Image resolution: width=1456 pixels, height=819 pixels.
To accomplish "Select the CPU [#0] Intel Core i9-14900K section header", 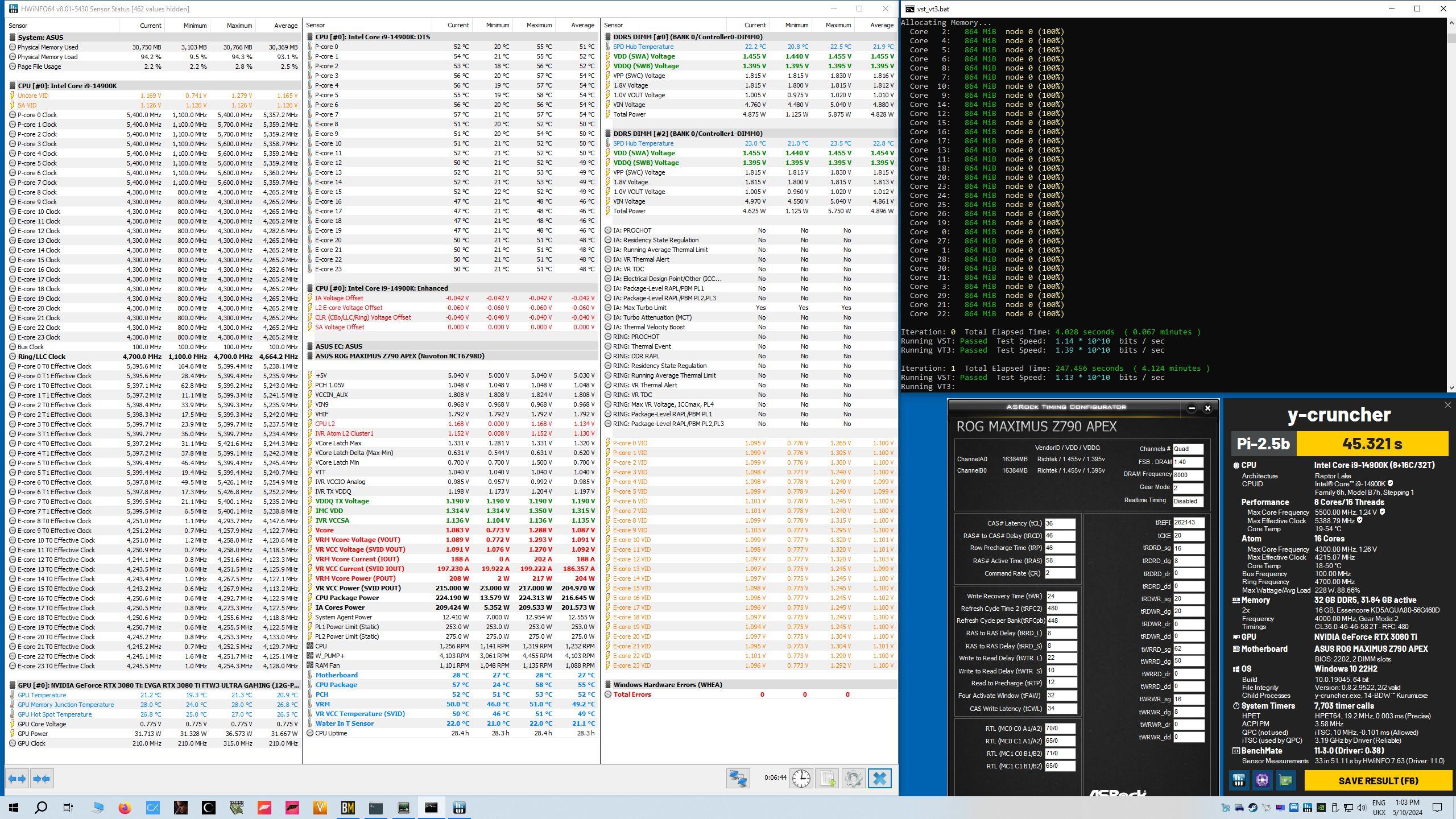I will [67, 86].
